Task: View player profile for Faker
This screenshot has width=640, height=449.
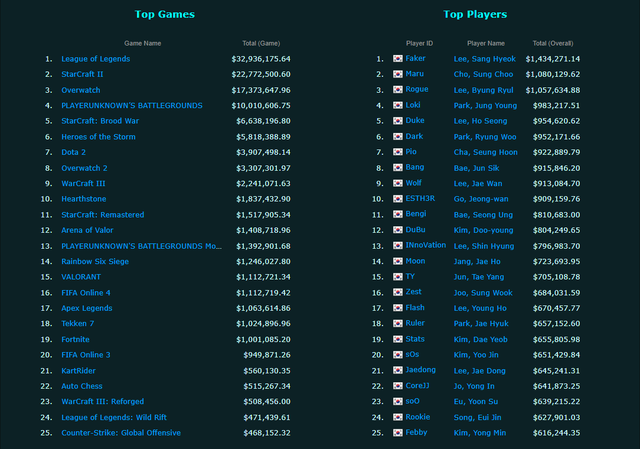Action: point(416,59)
